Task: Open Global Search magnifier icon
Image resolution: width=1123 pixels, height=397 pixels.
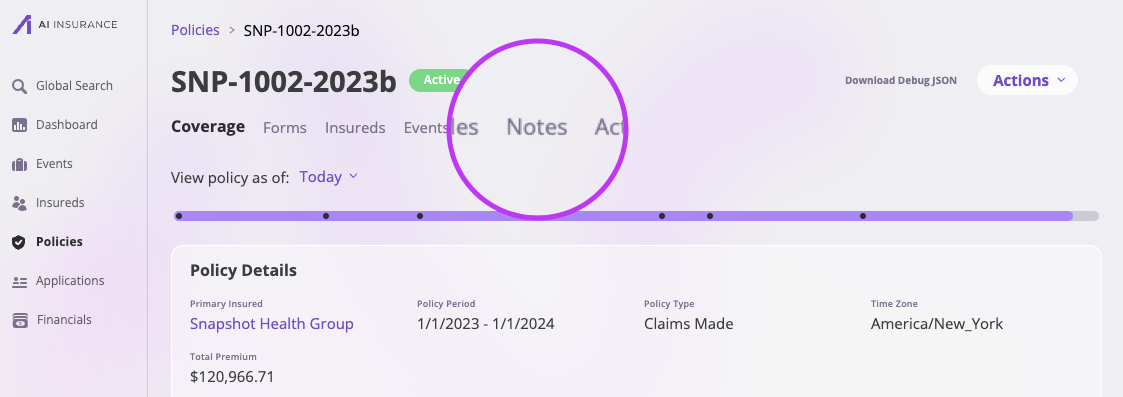Action: click(19, 86)
